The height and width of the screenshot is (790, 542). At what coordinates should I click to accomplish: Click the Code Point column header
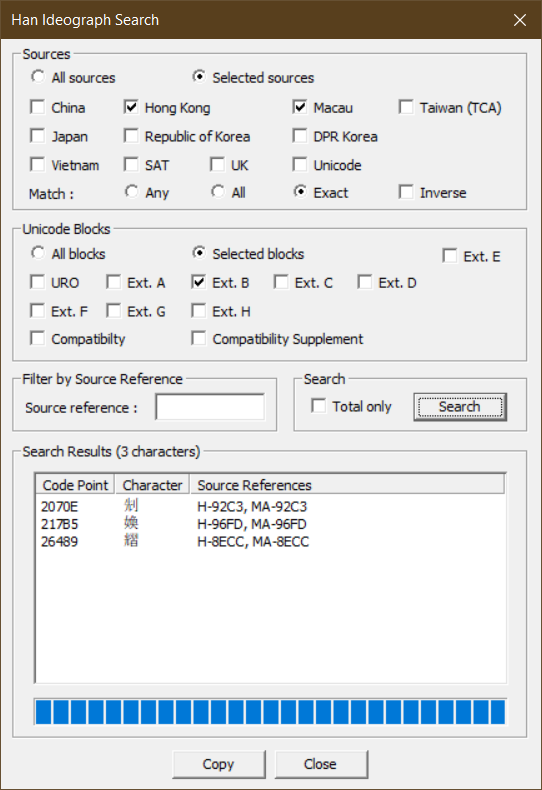75,485
